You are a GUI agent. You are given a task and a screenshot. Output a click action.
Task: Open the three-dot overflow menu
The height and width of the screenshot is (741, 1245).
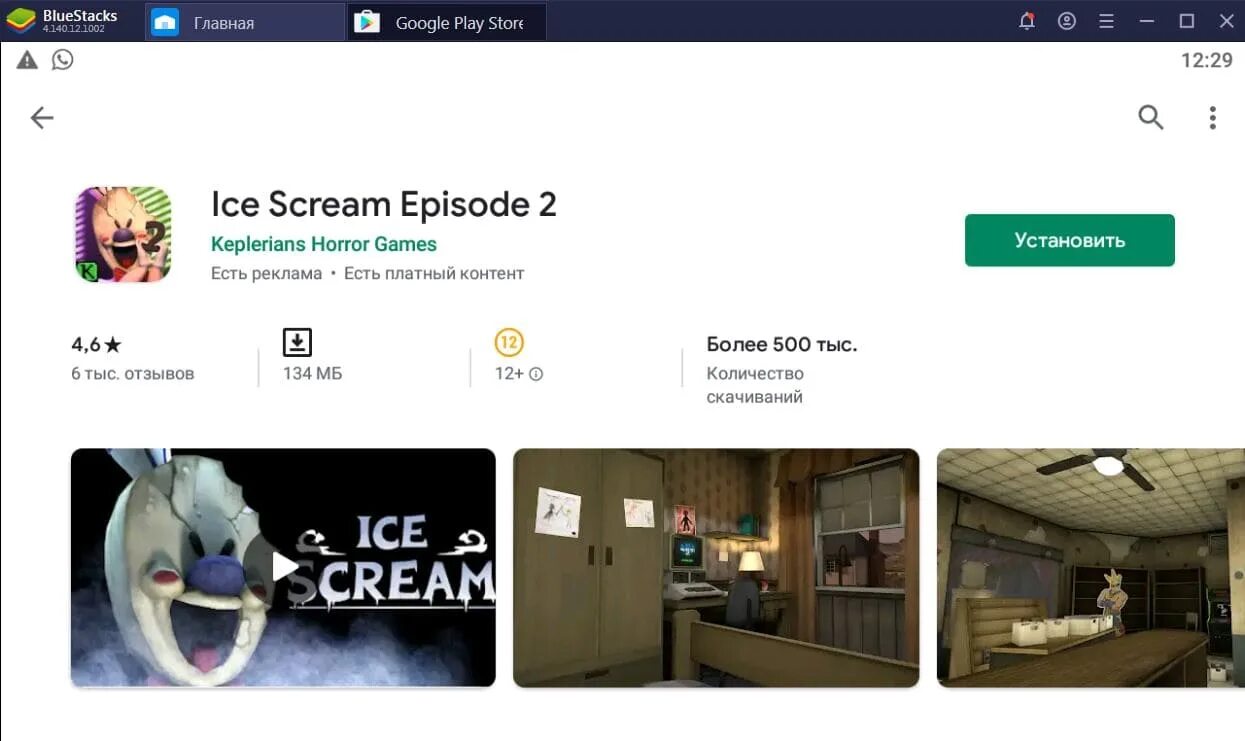pyautogui.click(x=1212, y=118)
